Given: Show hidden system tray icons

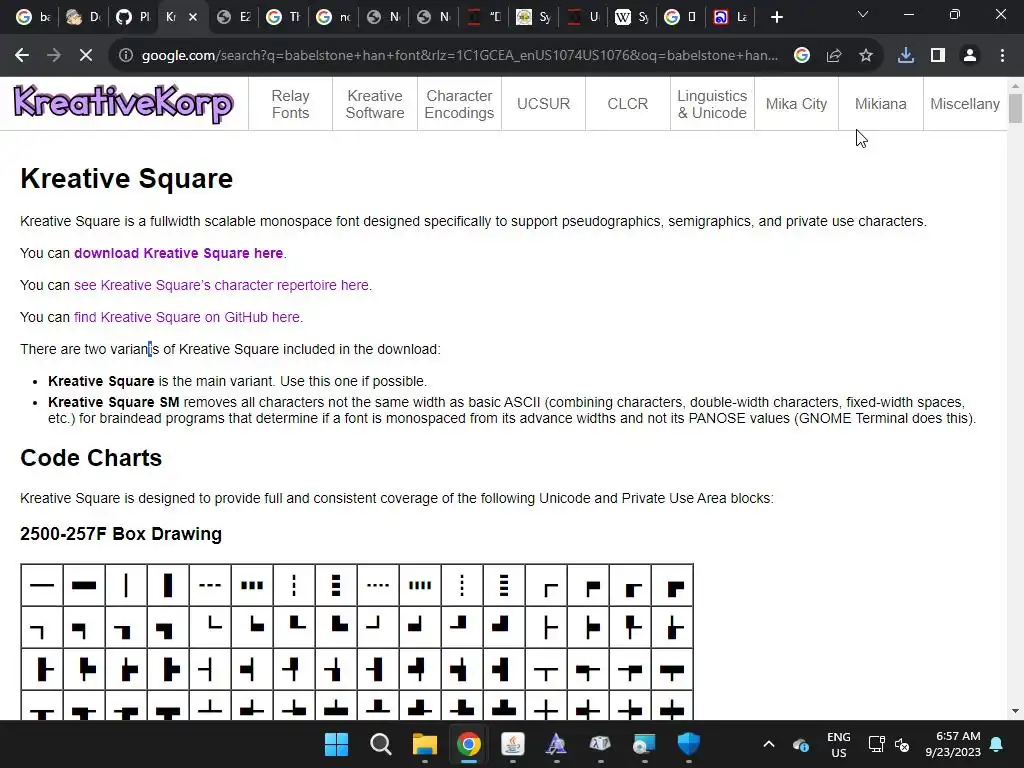Looking at the screenshot, I should pos(769,744).
